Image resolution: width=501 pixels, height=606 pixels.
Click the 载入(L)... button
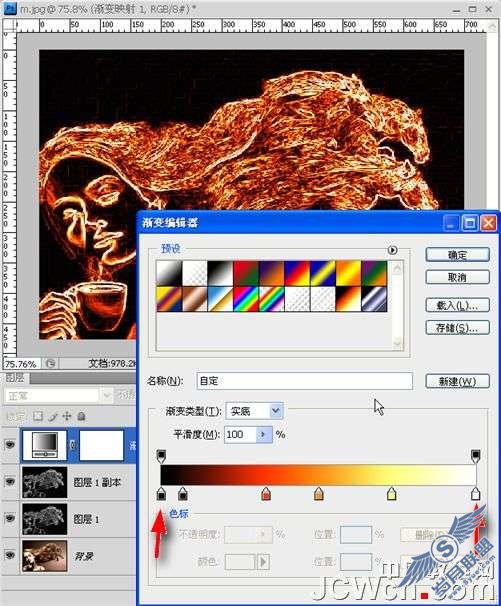[x=457, y=305]
